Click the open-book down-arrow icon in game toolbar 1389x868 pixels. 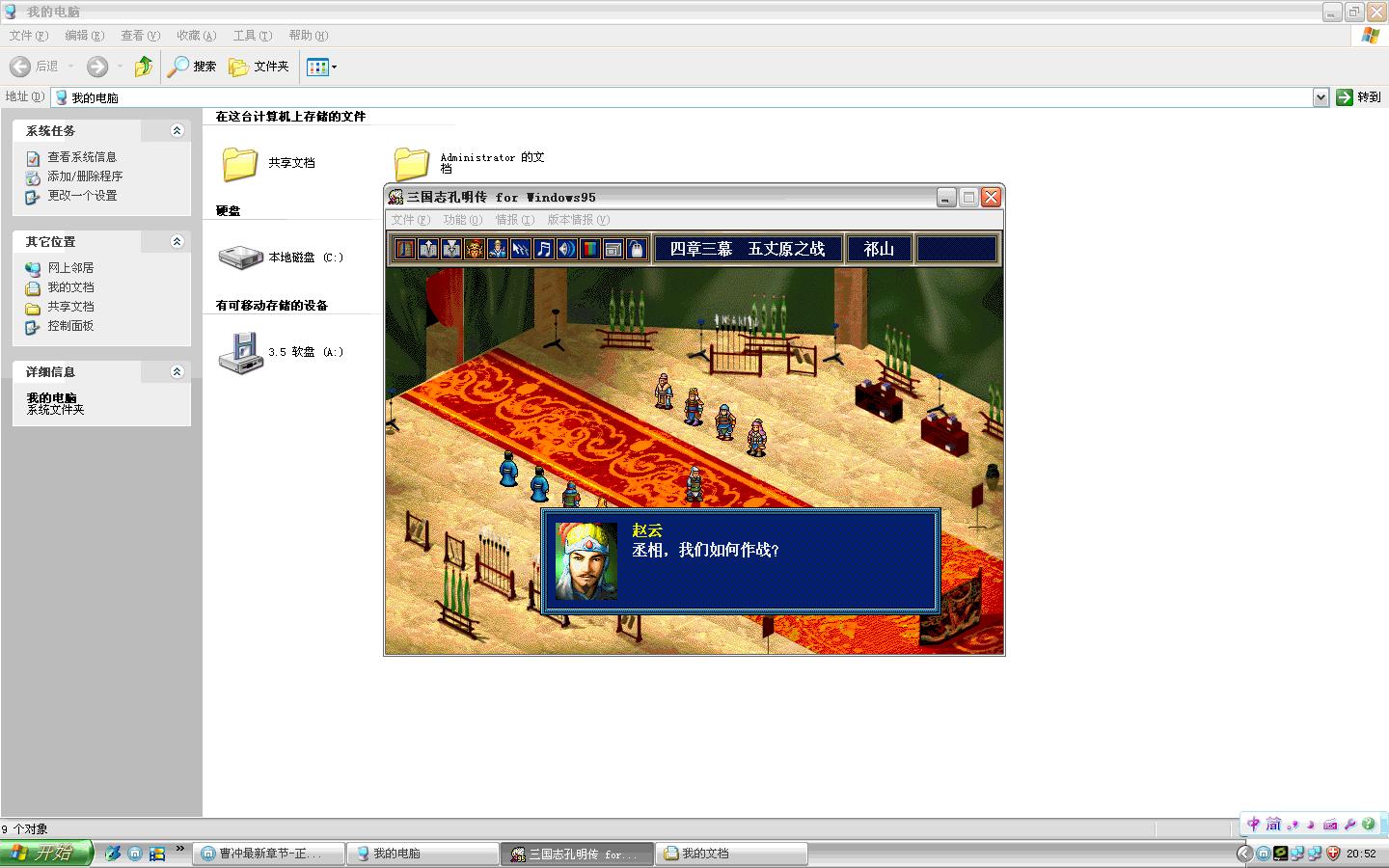pos(450,249)
